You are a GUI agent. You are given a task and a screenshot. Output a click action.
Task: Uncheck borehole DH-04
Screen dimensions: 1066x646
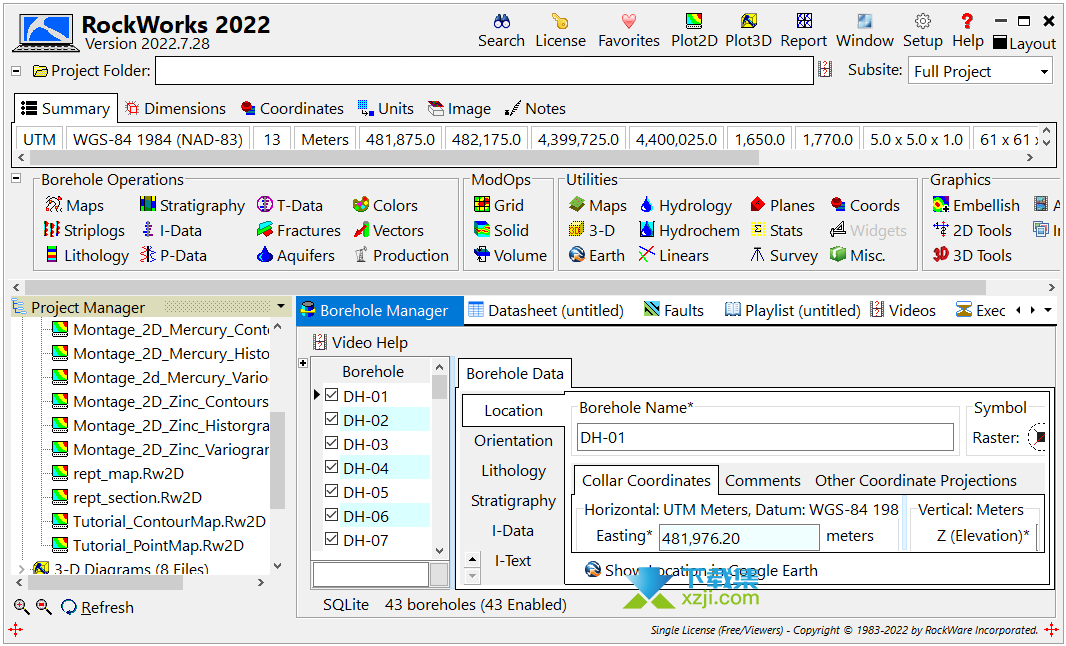[x=332, y=466]
